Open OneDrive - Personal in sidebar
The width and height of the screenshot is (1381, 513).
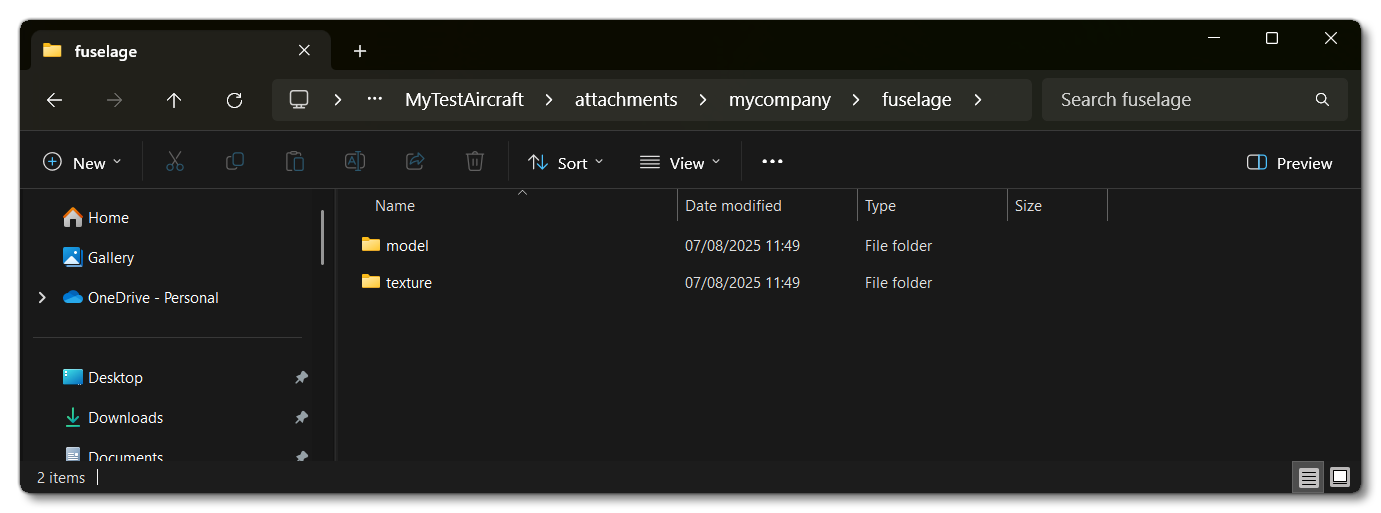click(140, 298)
